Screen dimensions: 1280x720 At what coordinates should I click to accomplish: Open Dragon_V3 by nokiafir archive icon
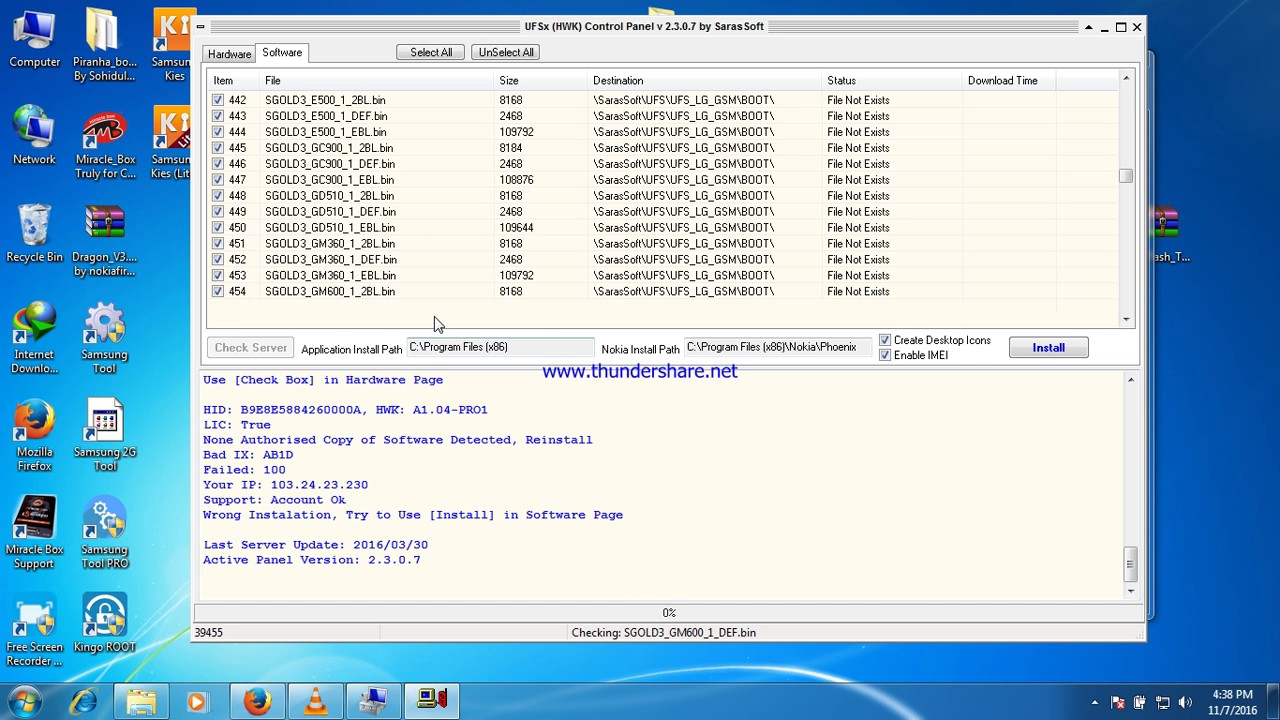coord(105,242)
